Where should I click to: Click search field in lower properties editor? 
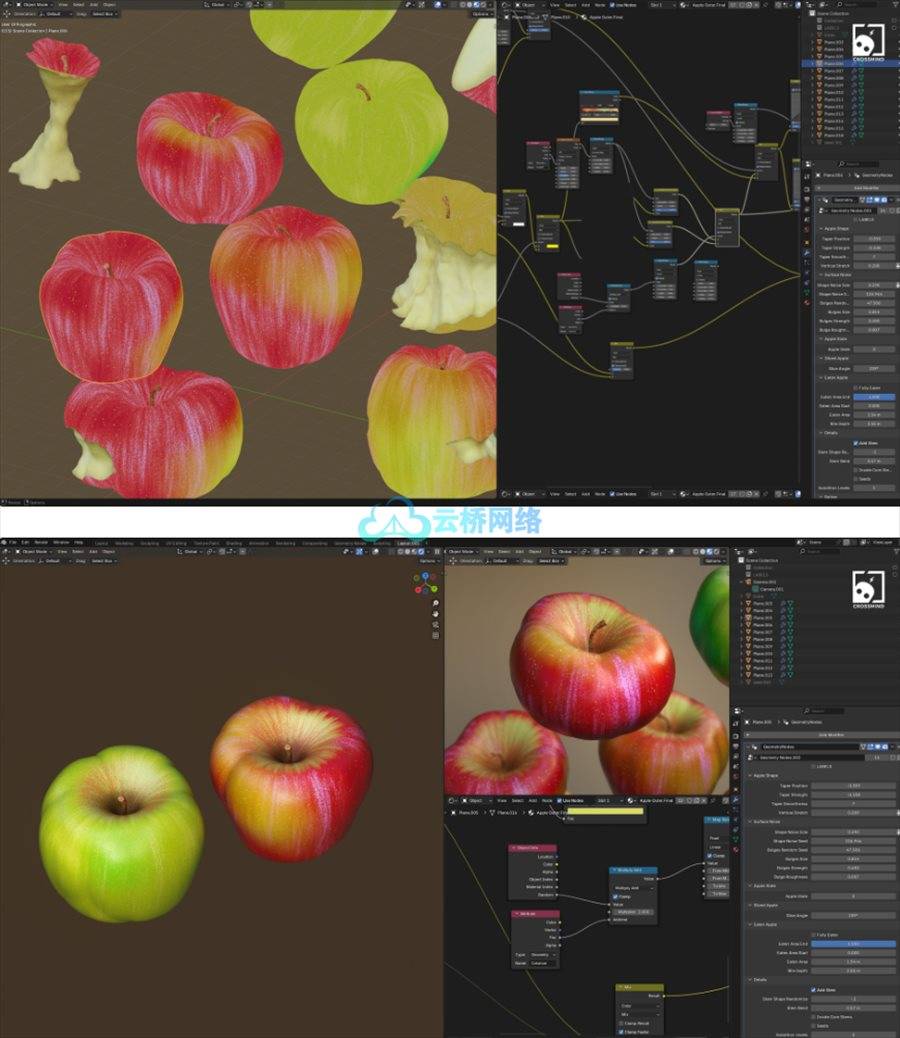(824, 711)
